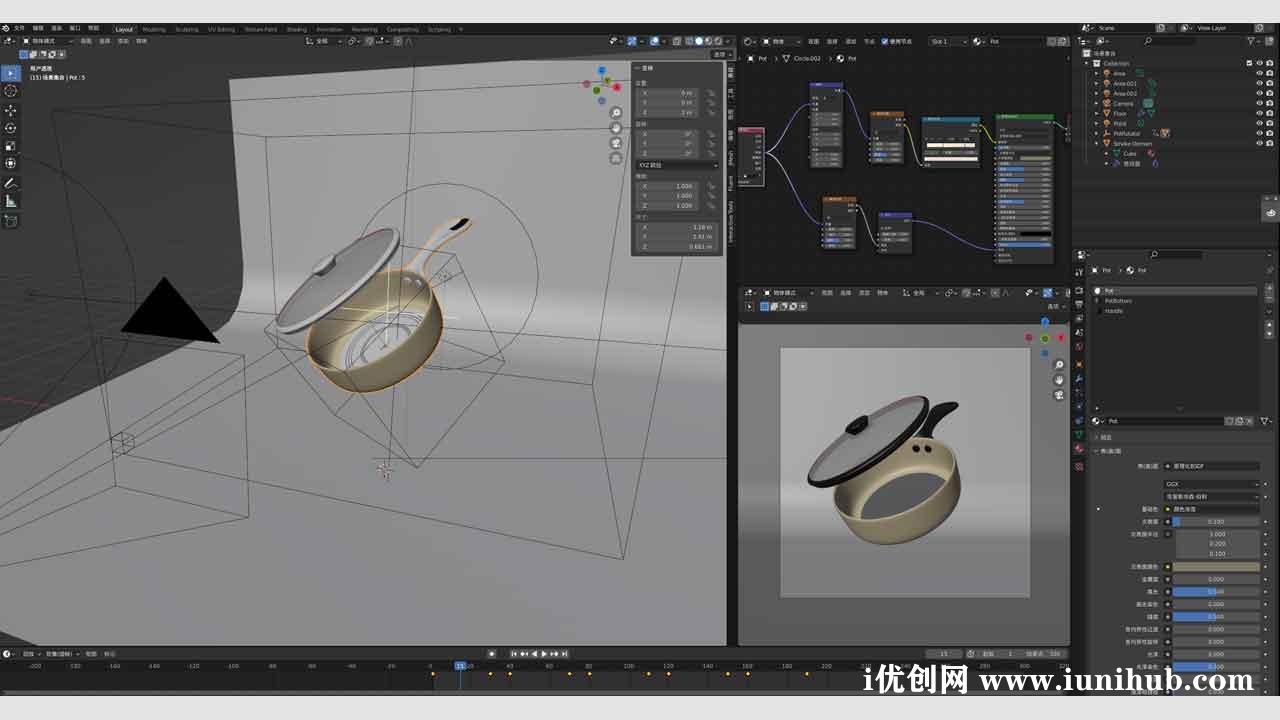
Task: Hide the Point light in outliner
Action: pos(1259,123)
